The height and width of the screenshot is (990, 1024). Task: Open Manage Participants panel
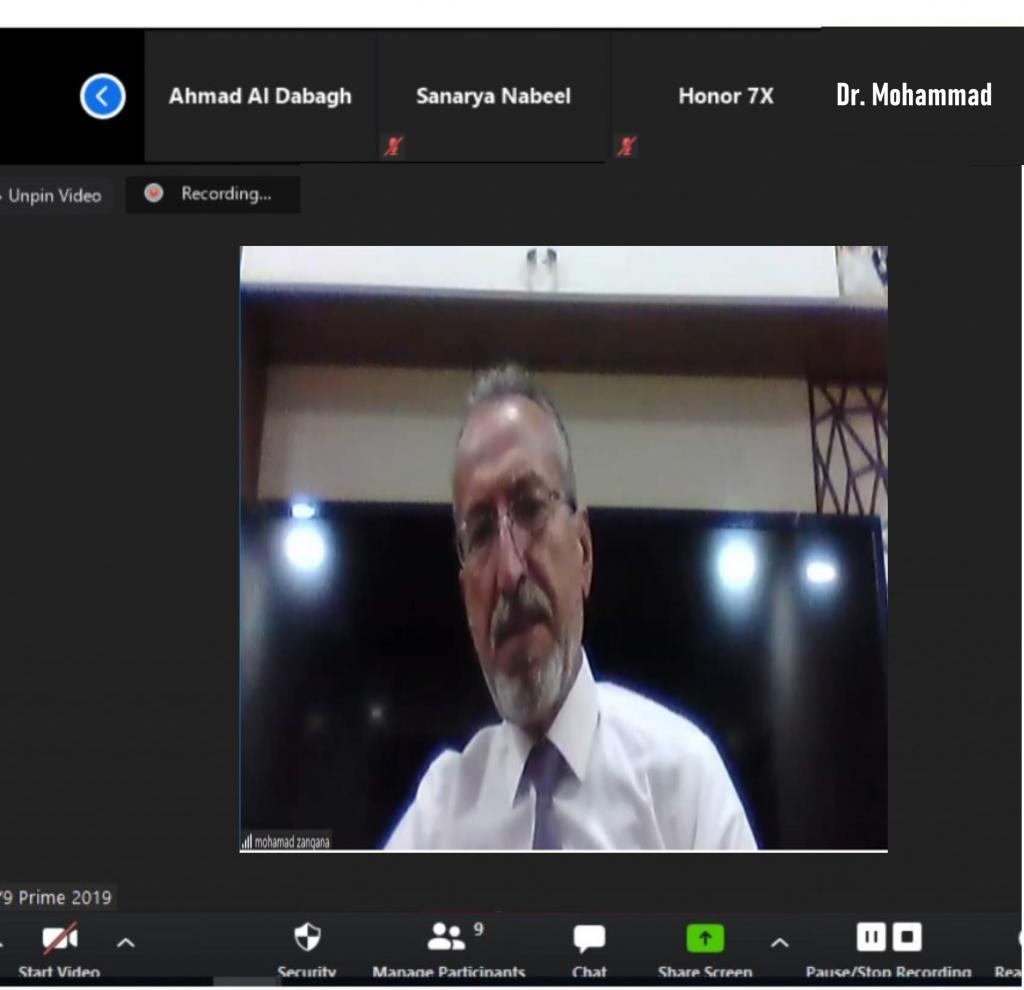tap(447, 937)
